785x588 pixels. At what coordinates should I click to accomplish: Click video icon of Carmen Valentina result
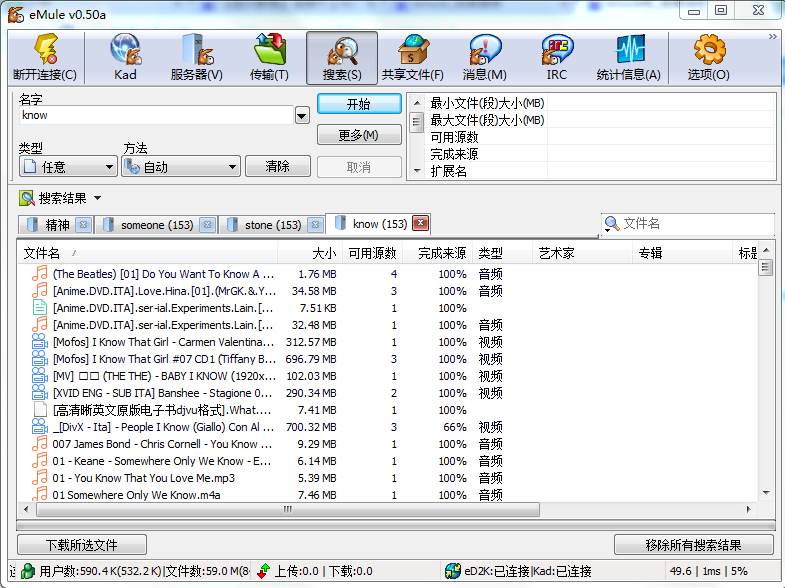pos(40,341)
